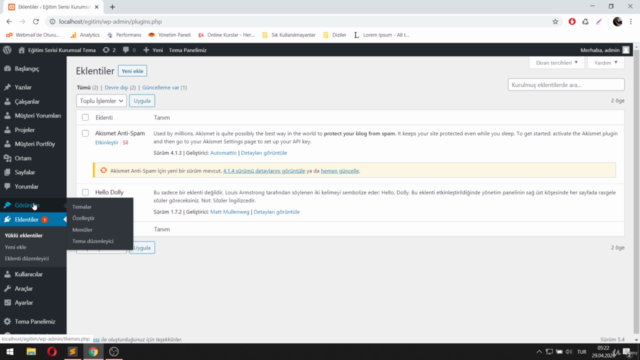640x360 pixels.
Task: Focus the installed plugins search field
Action: coord(566,85)
